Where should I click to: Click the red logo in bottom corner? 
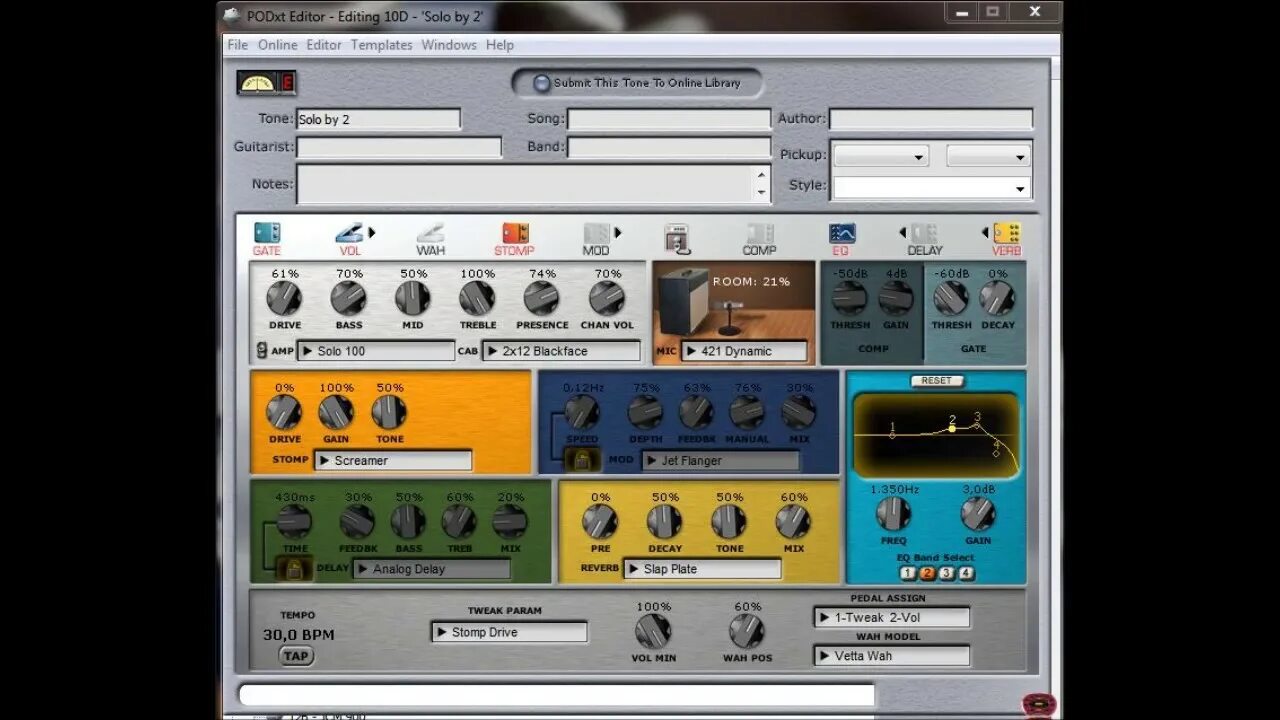point(1040,705)
